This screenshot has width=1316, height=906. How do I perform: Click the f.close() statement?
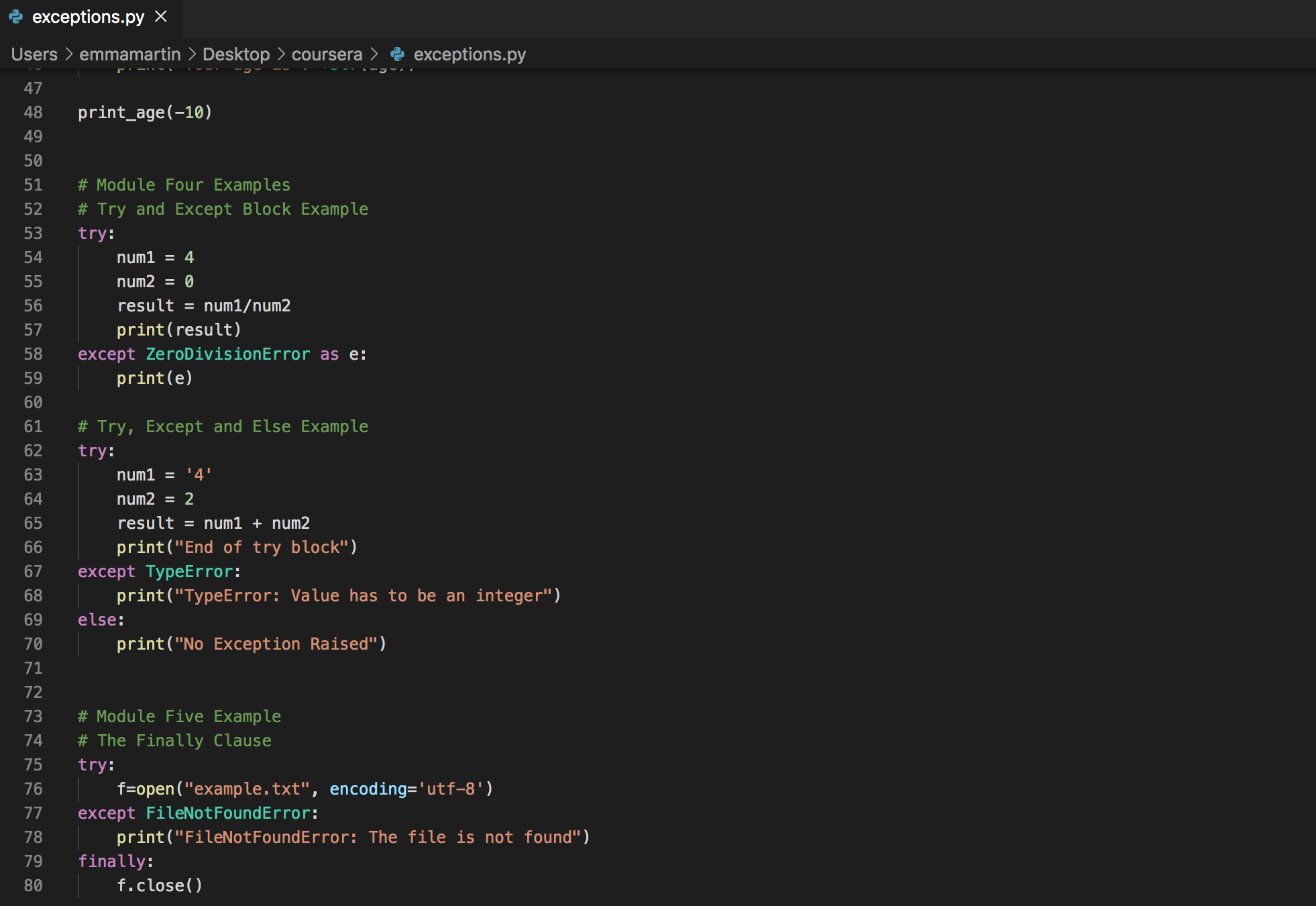(160, 886)
